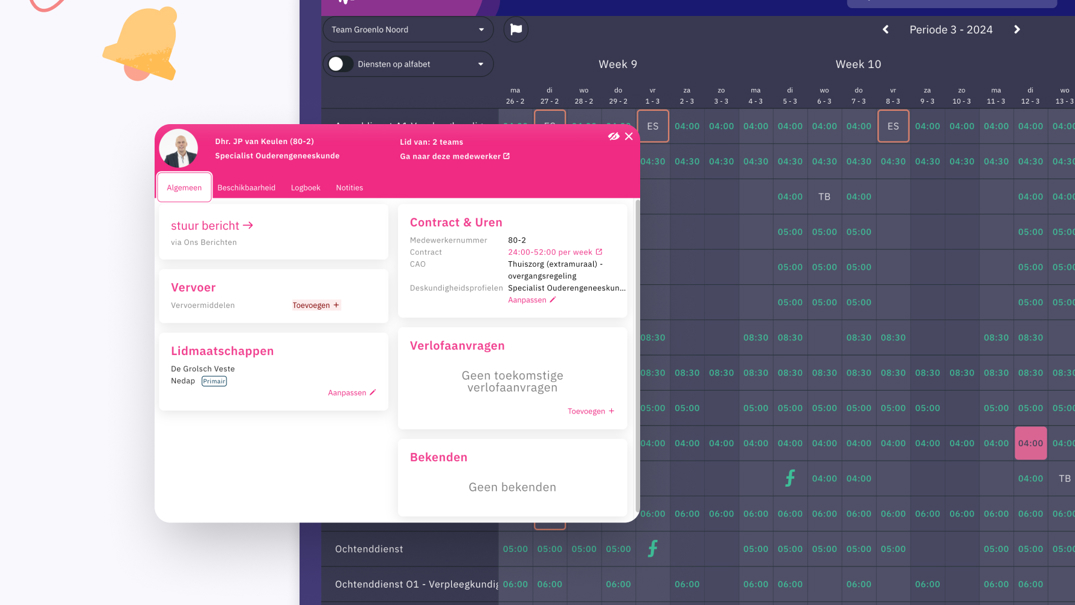Click the stuur bericht link
Image resolution: width=1075 pixels, height=605 pixels.
(x=212, y=226)
